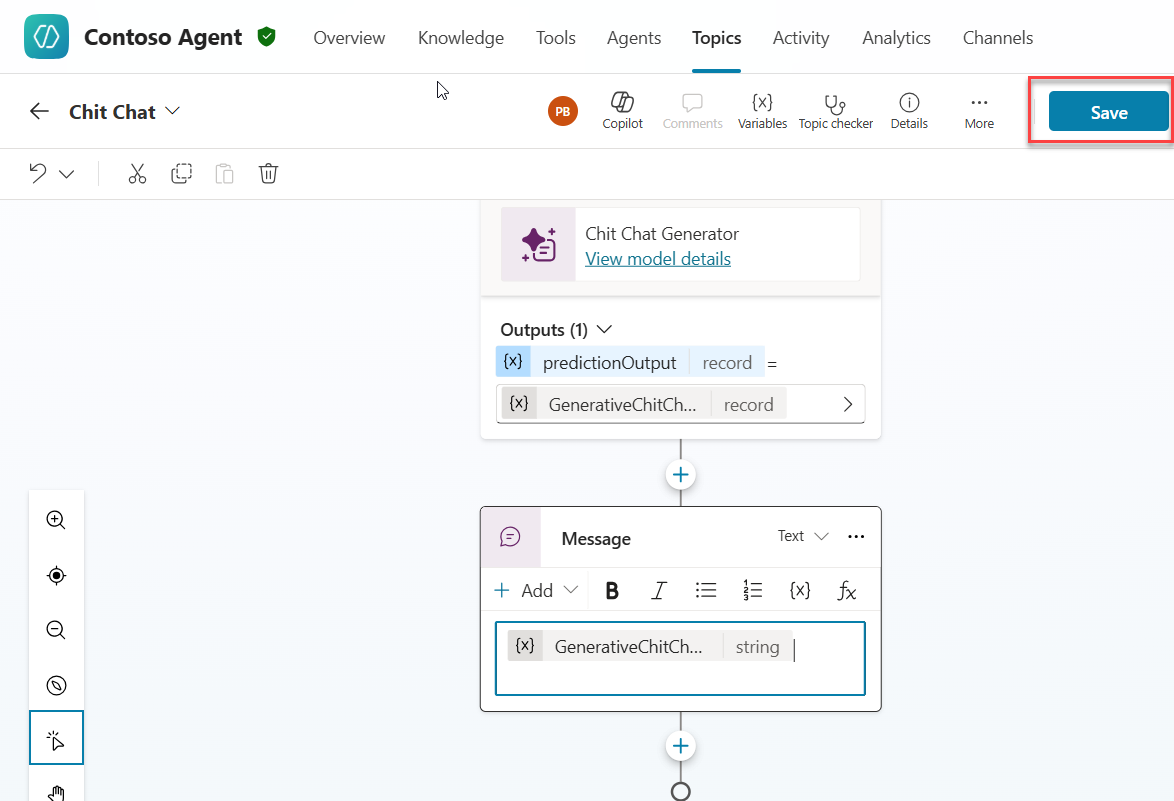Screen dimensions: 1174x801
Task: Click the Save button
Action: [1108, 112]
